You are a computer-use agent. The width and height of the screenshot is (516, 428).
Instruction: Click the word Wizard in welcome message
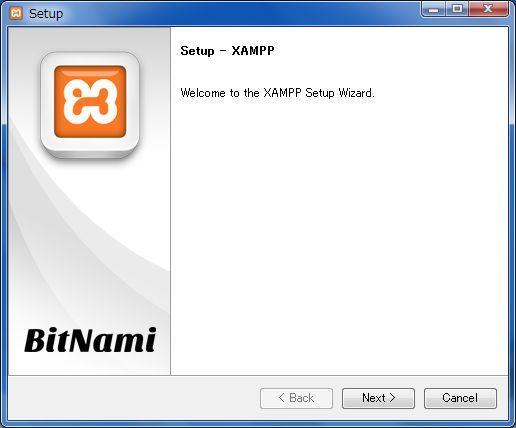click(357, 93)
